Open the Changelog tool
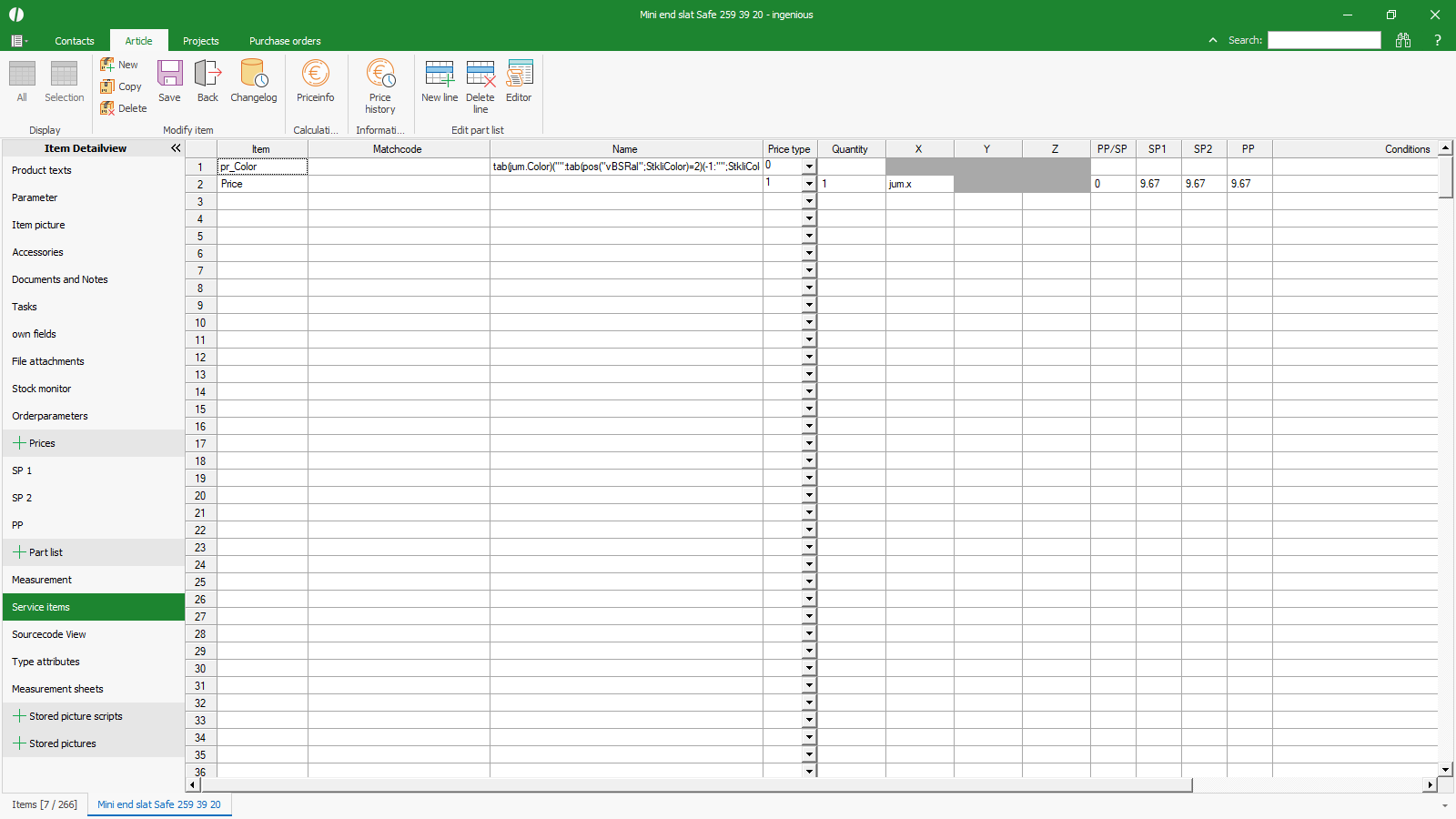 tap(253, 80)
